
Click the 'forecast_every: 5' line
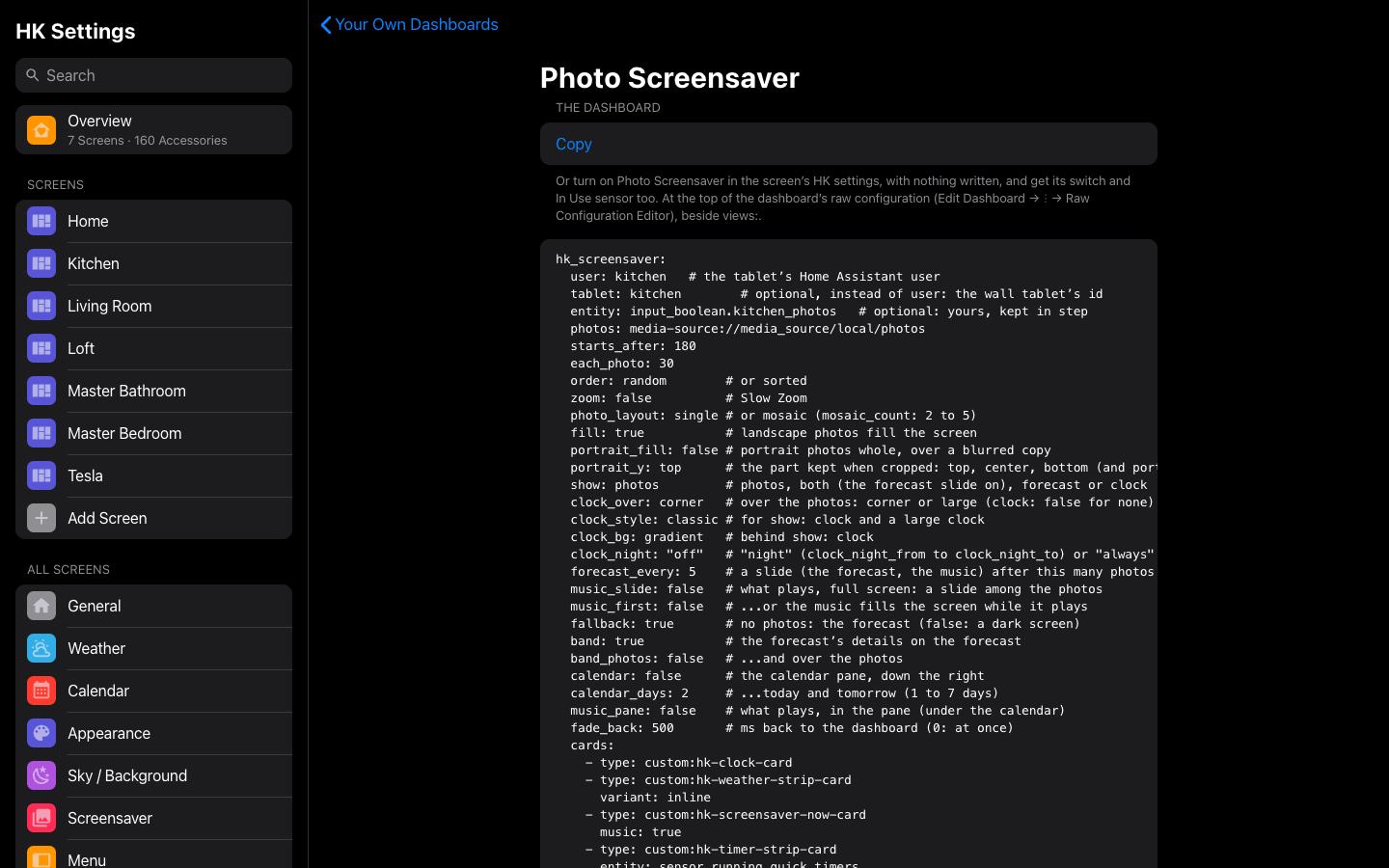click(x=633, y=572)
